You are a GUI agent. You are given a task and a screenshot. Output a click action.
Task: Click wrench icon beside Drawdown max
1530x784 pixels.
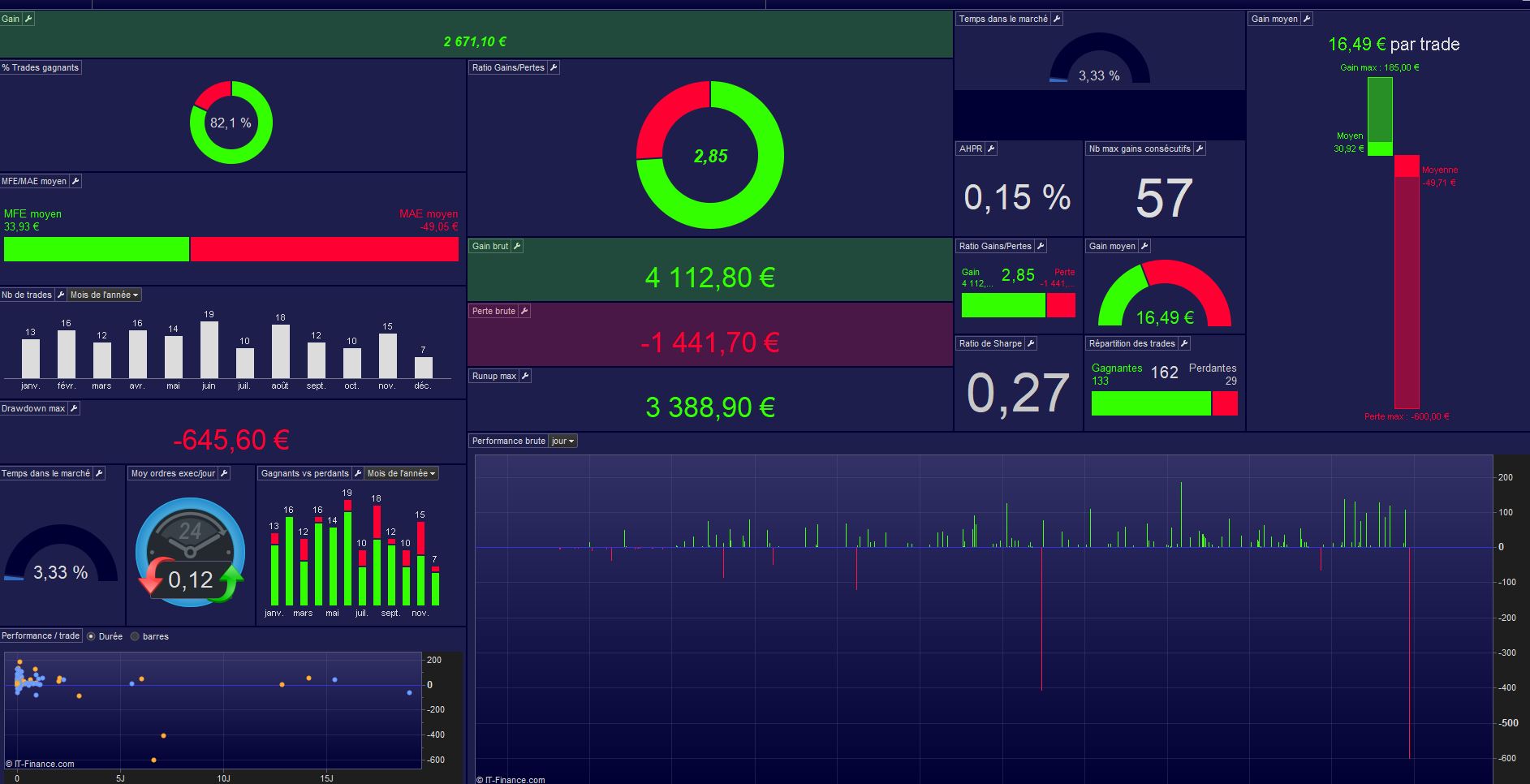pyautogui.click(x=74, y=408)
